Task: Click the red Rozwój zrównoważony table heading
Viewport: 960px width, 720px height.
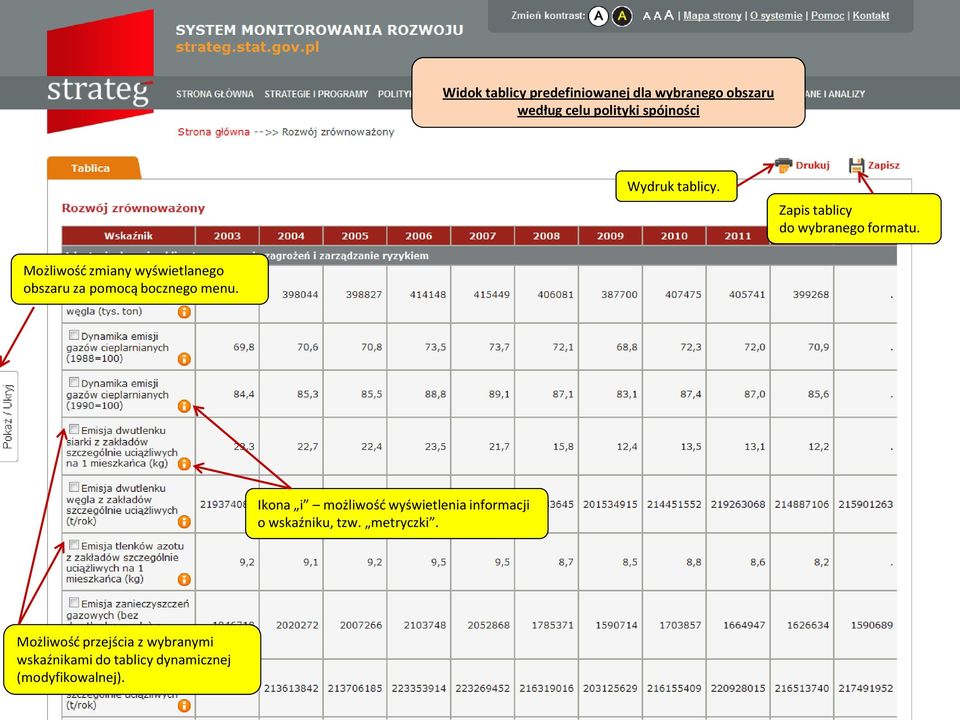Action: (133, 208)
